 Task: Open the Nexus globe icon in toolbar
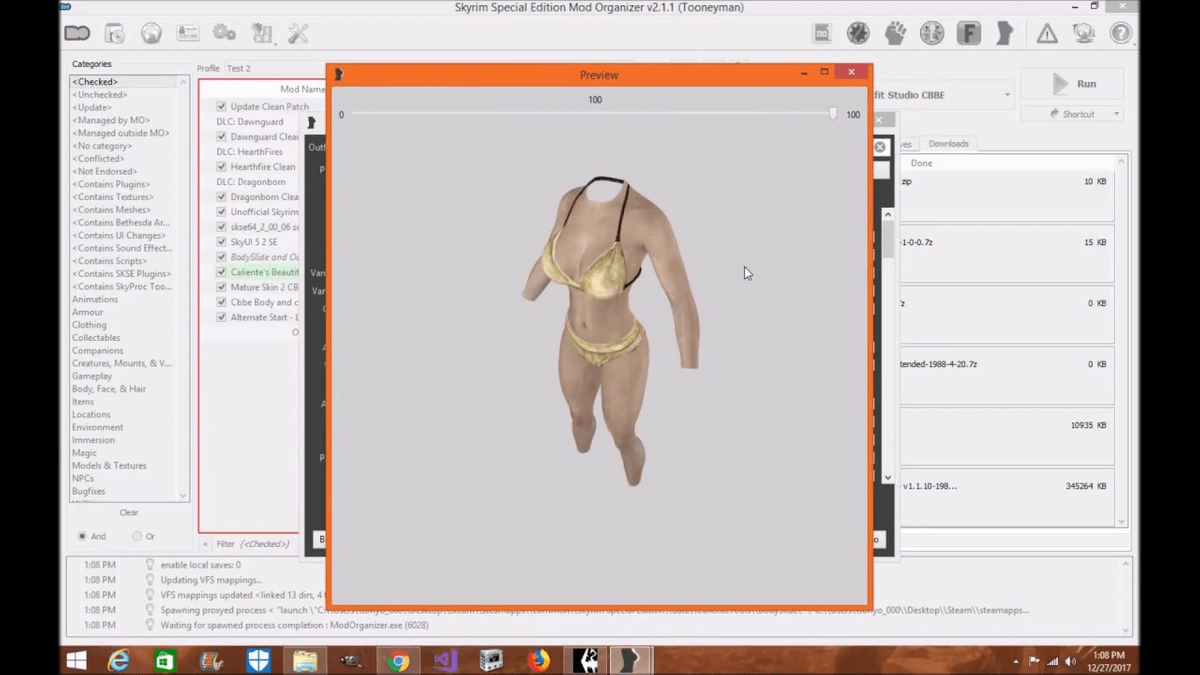pos(151,34)
